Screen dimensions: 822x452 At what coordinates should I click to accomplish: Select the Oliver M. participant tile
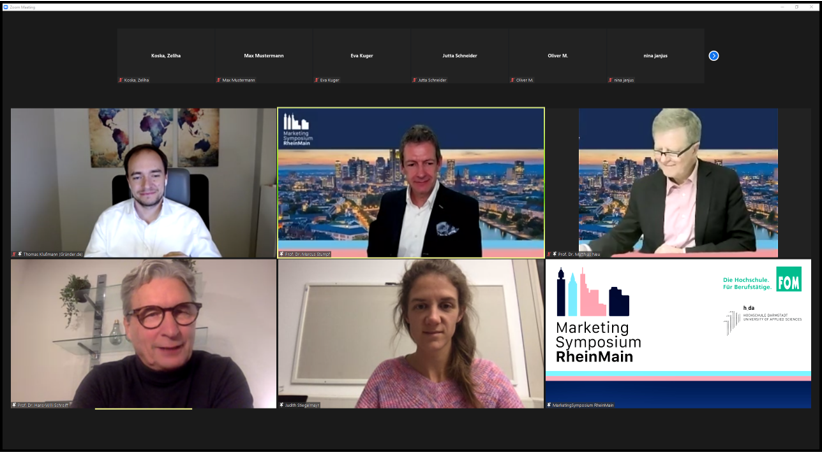(558, 56)
